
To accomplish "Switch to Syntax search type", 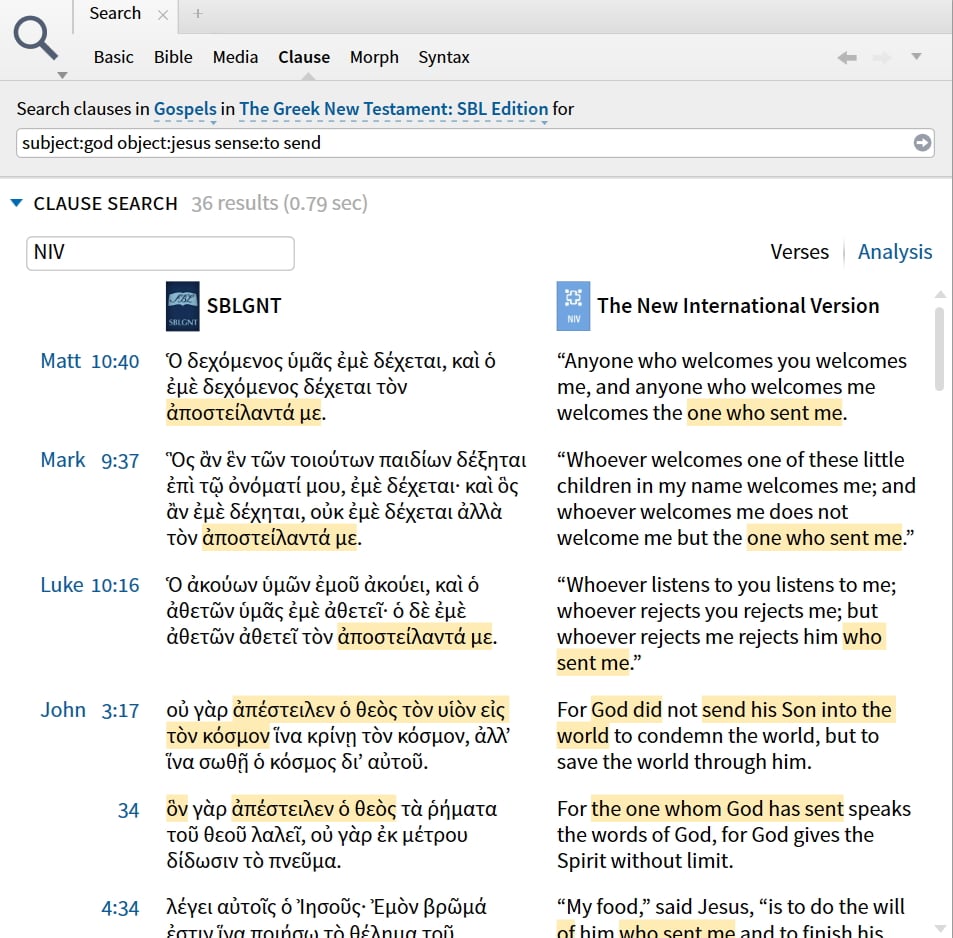I will click(x=444, y=57).
